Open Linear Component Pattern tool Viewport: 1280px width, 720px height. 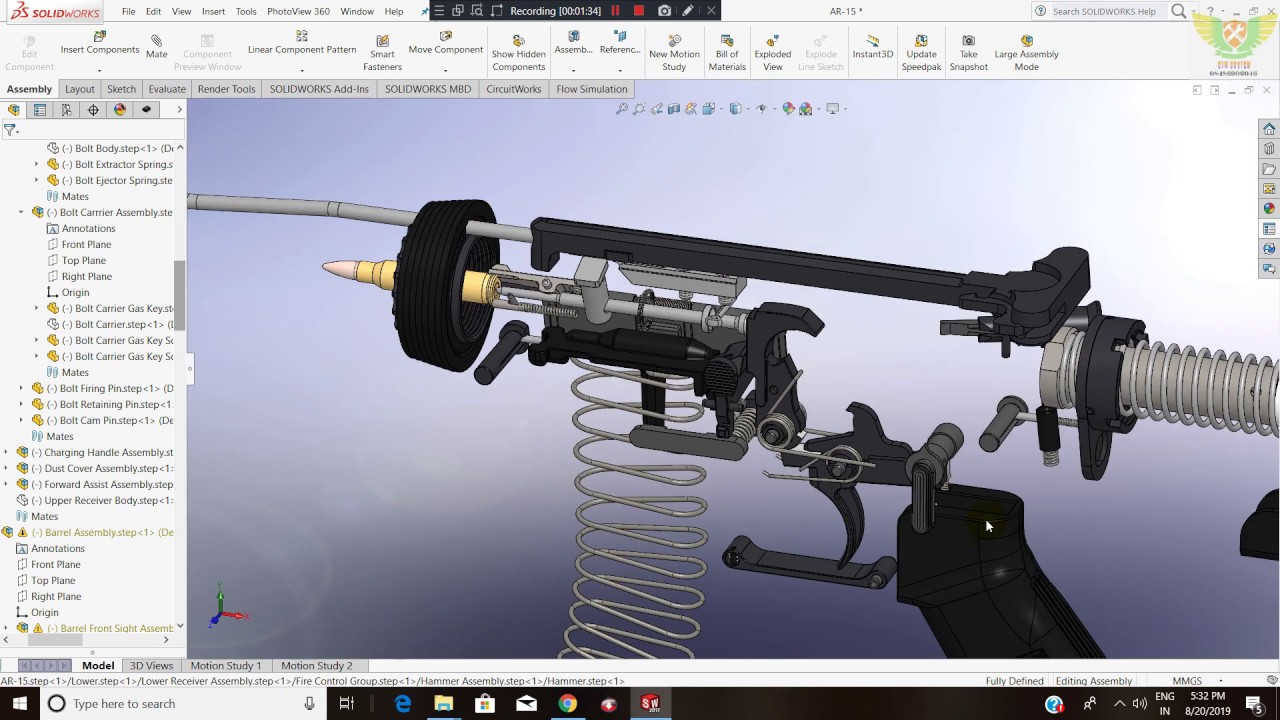302,43
